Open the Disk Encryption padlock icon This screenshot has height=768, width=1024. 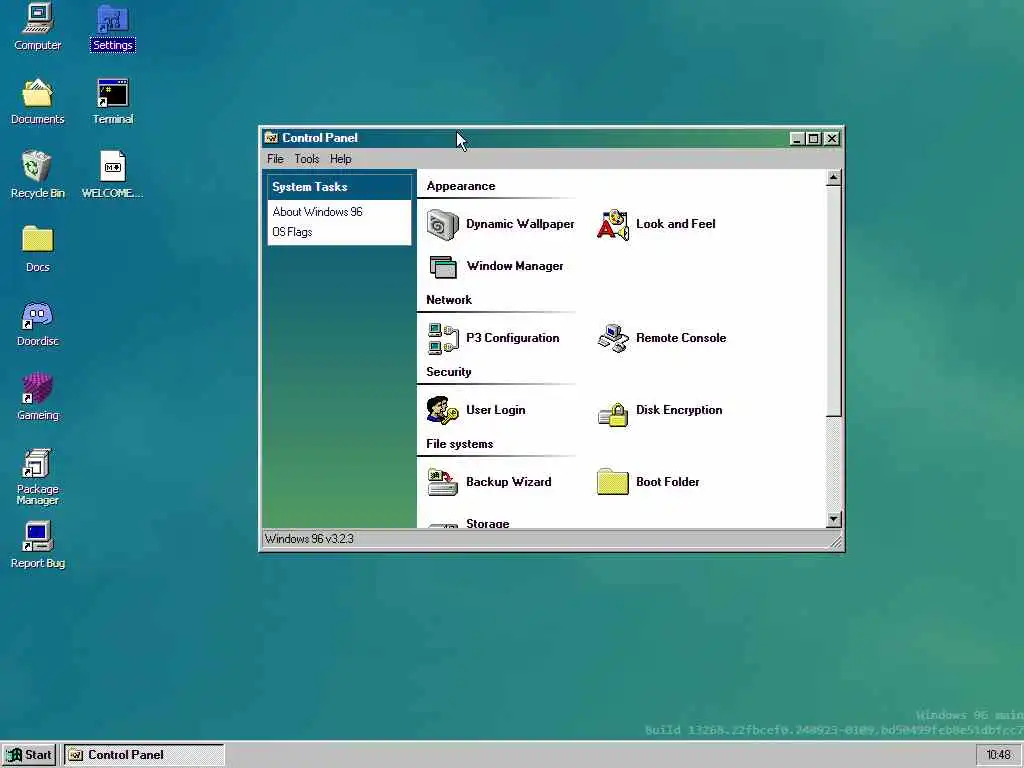click(613, 414)
